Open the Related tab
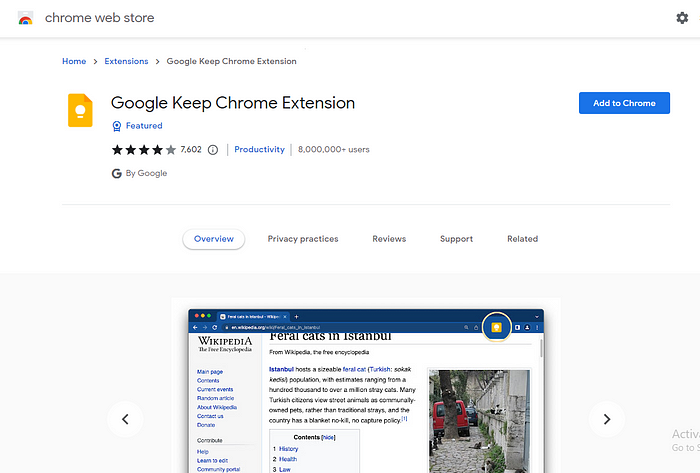 click(522, 239)
